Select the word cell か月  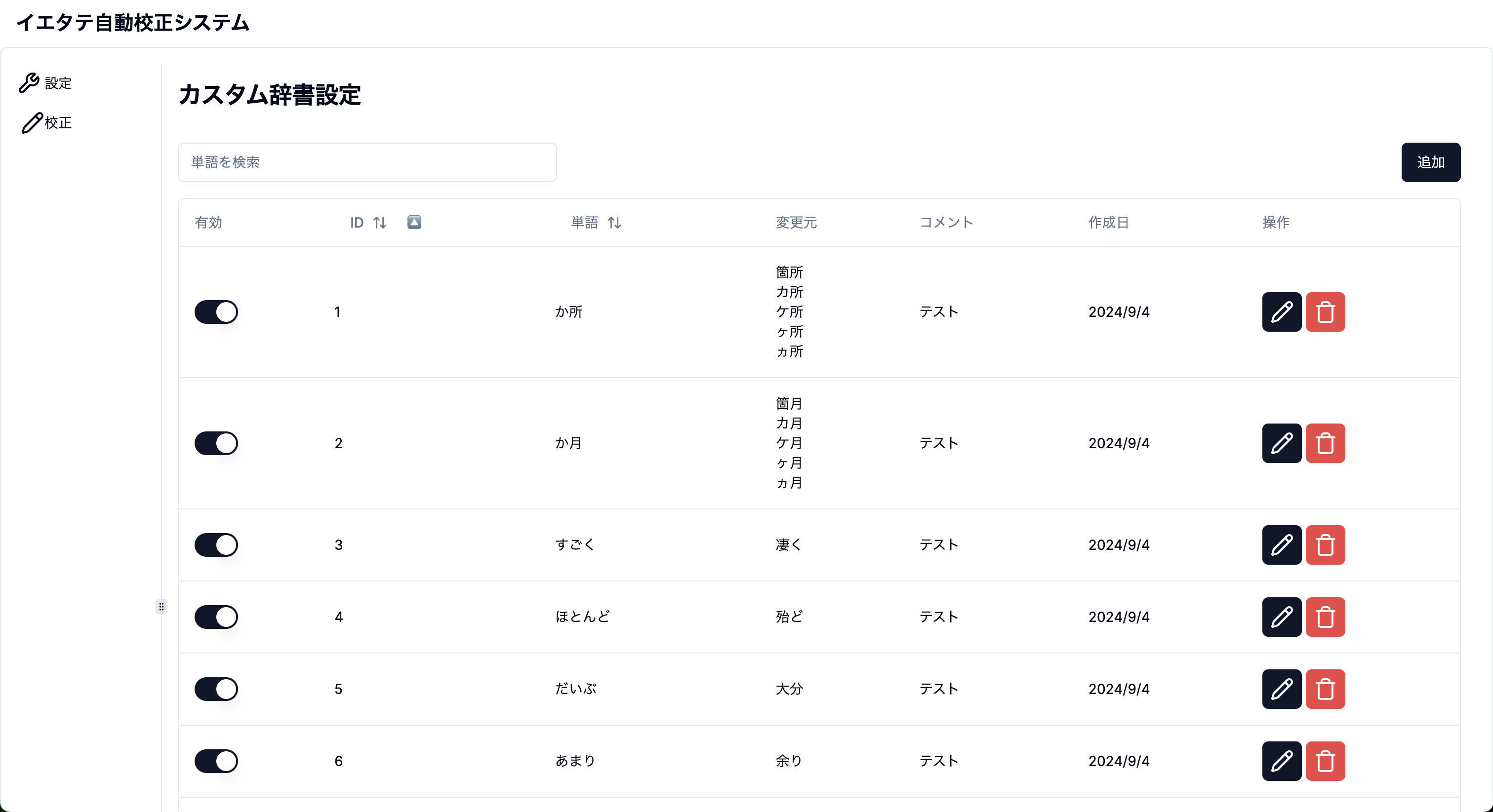[568, 443]
